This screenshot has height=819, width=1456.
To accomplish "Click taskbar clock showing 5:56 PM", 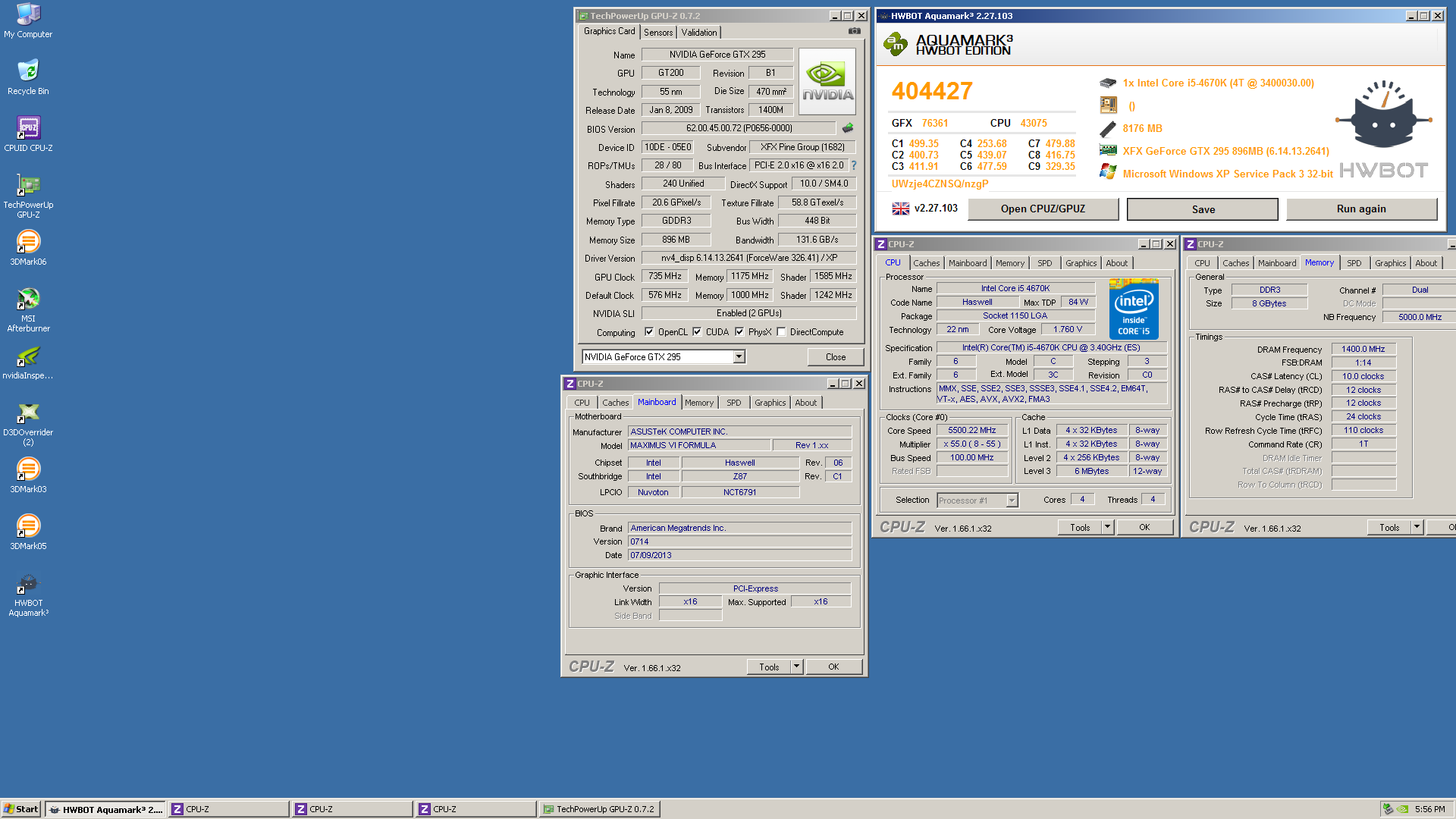I will (x=1429, y=809).
